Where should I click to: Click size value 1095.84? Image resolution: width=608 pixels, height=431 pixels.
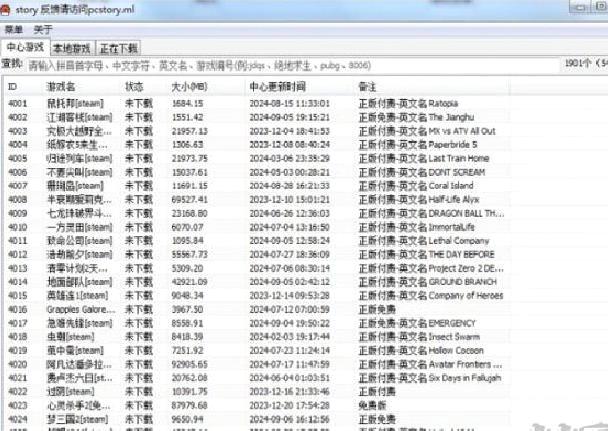click(x=187, y=241)
